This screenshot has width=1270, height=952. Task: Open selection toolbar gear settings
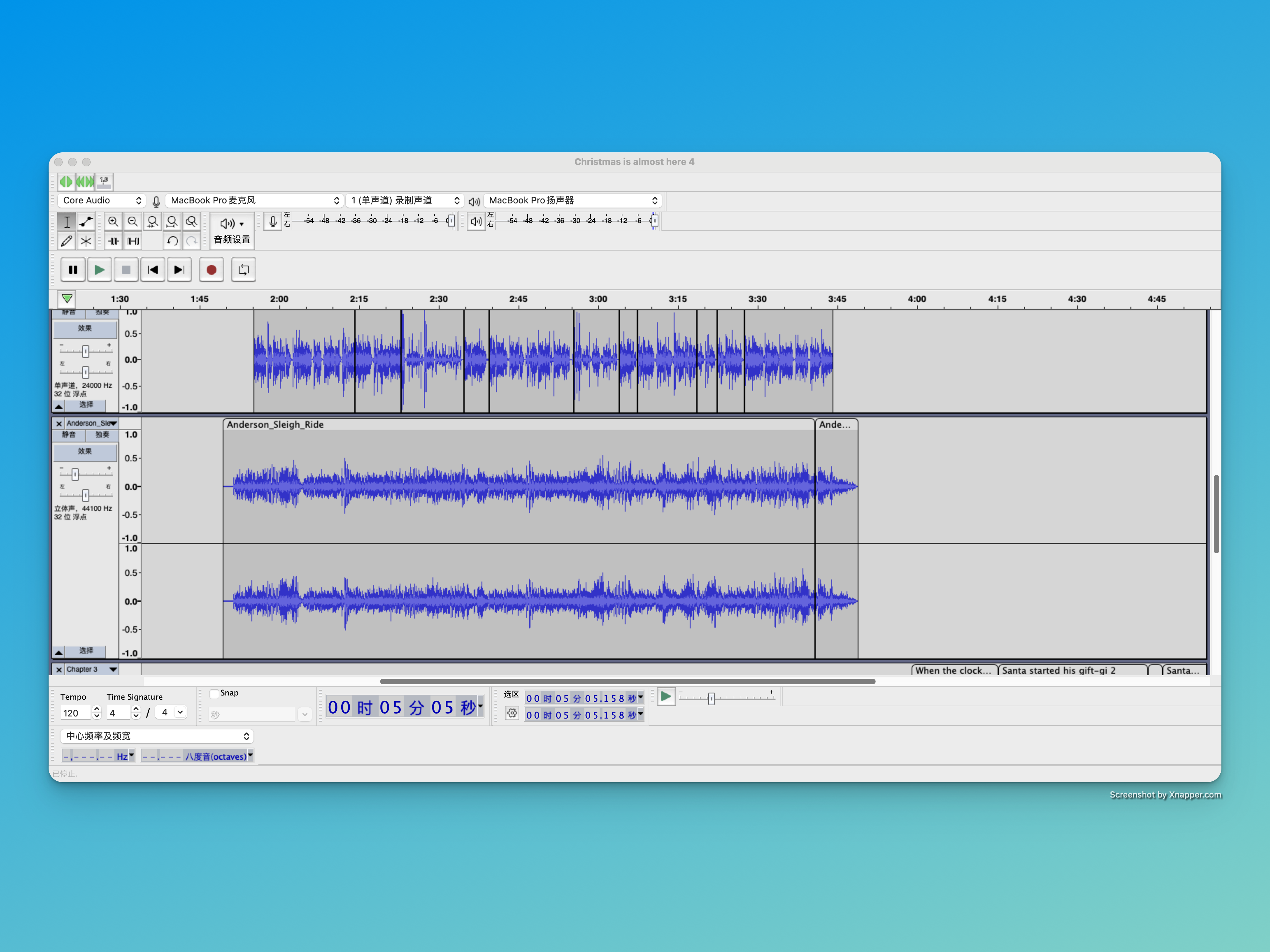tap(512, 713)
